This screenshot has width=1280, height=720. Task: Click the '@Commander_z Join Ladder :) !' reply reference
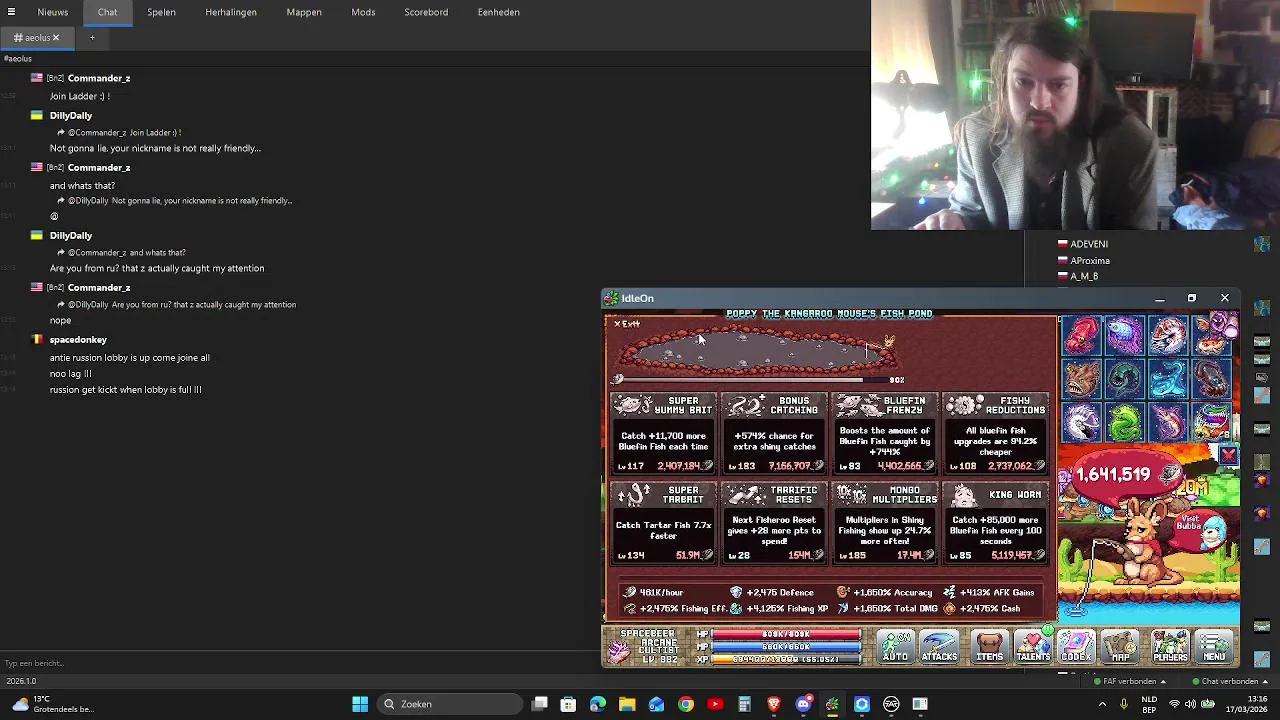click(126, 132)
